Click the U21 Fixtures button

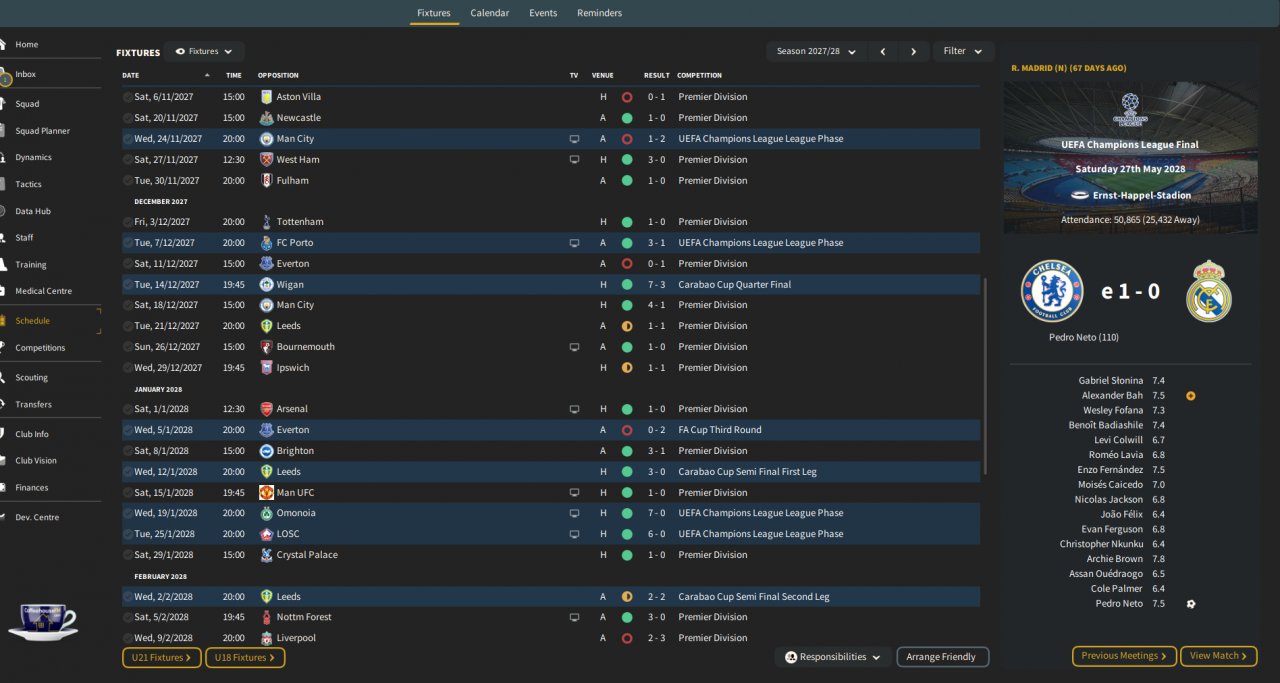[x=162, y=658]
